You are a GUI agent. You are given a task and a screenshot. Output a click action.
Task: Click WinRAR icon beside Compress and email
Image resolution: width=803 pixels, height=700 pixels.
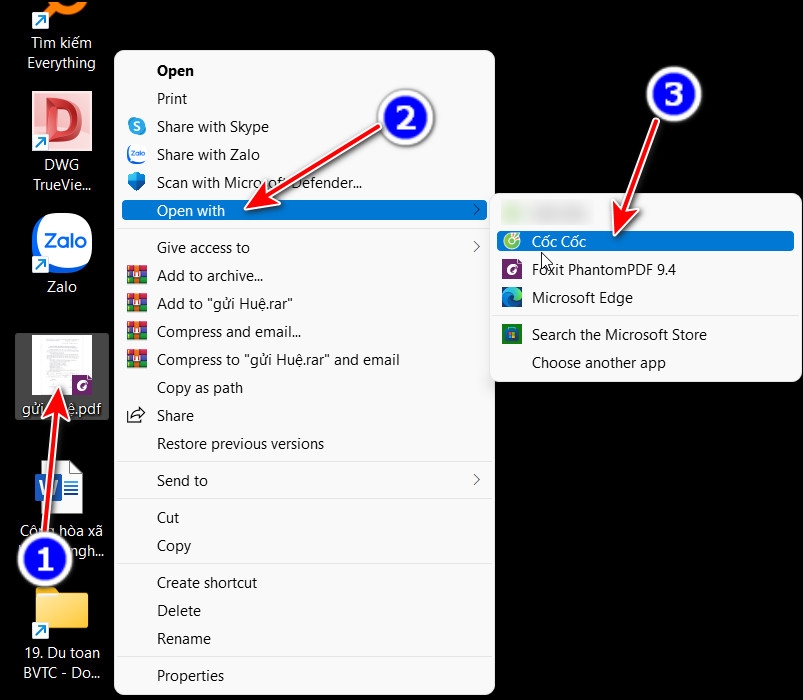click(x=137, y=331)
